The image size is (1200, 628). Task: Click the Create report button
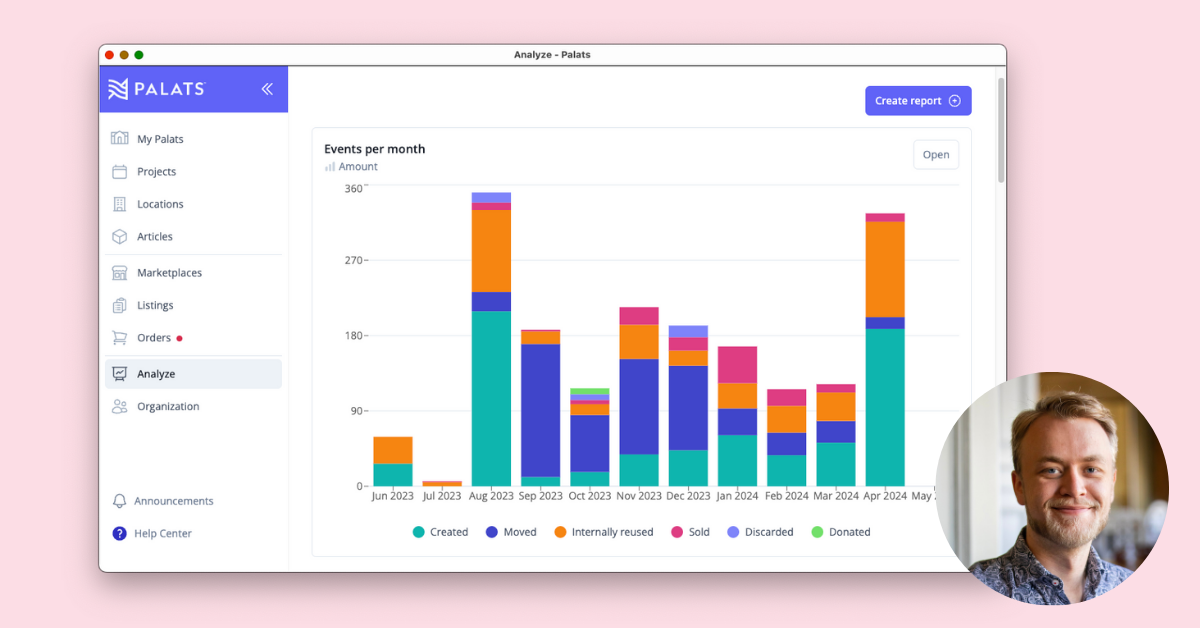[x=917, y=101]
